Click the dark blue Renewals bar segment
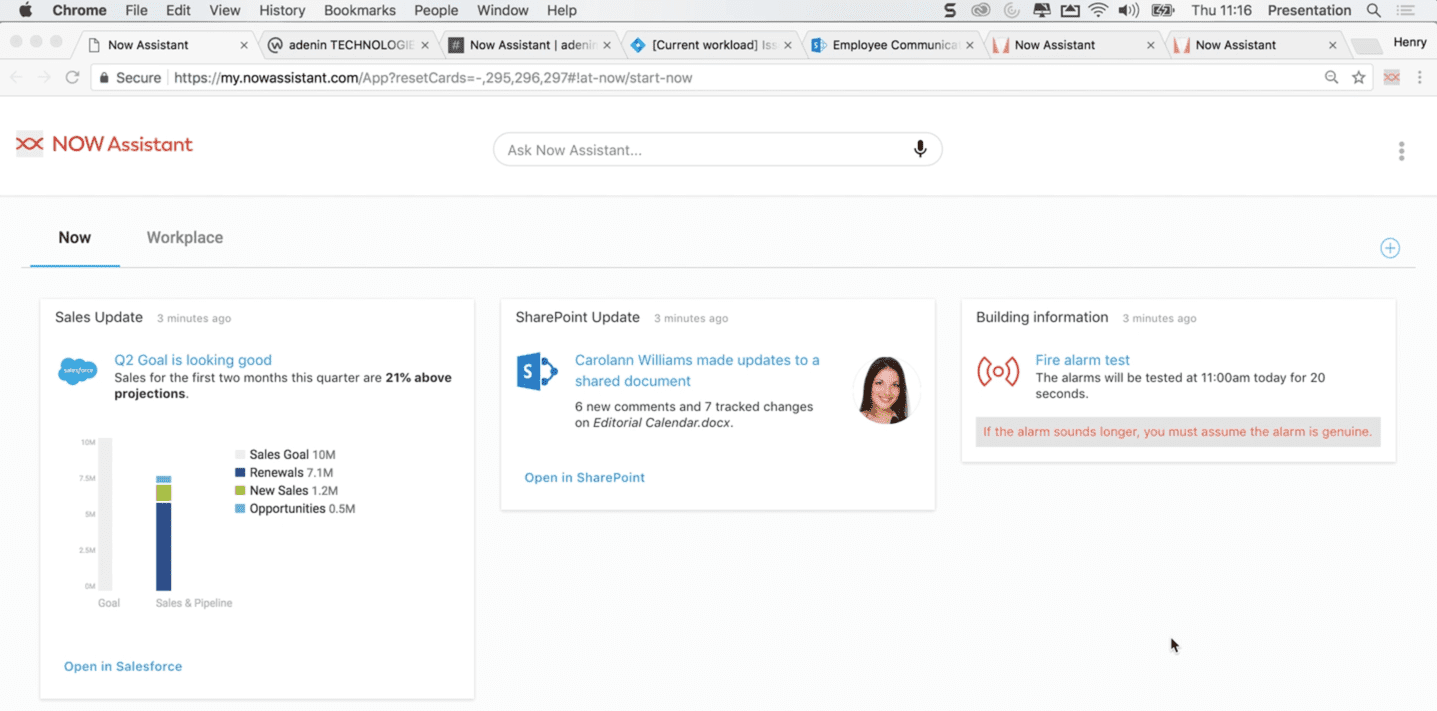The image size is (1437, 711). 164,546
